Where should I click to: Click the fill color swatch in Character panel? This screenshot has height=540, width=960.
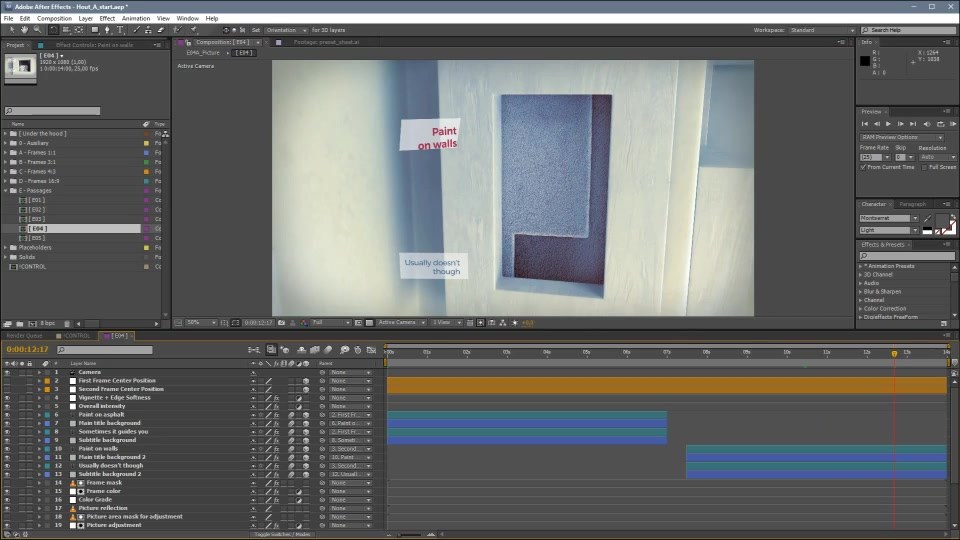(x=943, y=220)
